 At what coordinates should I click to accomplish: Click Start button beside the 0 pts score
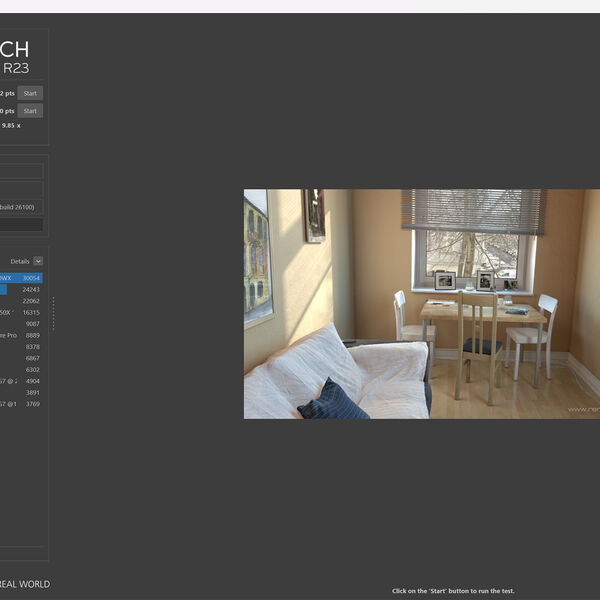point(30,111)
